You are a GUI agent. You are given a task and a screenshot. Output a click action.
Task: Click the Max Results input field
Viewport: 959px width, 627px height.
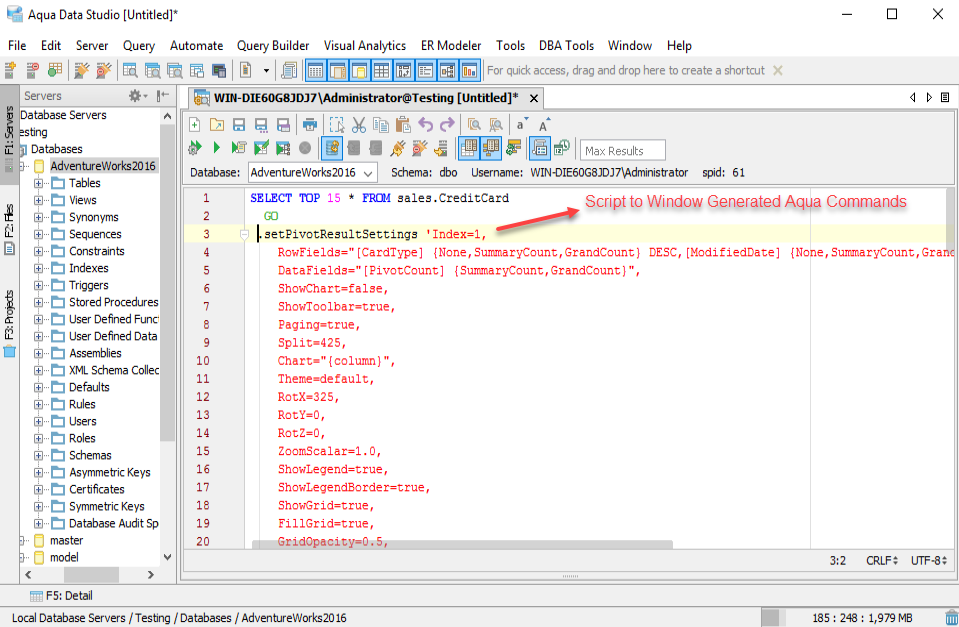coord(623,150)
